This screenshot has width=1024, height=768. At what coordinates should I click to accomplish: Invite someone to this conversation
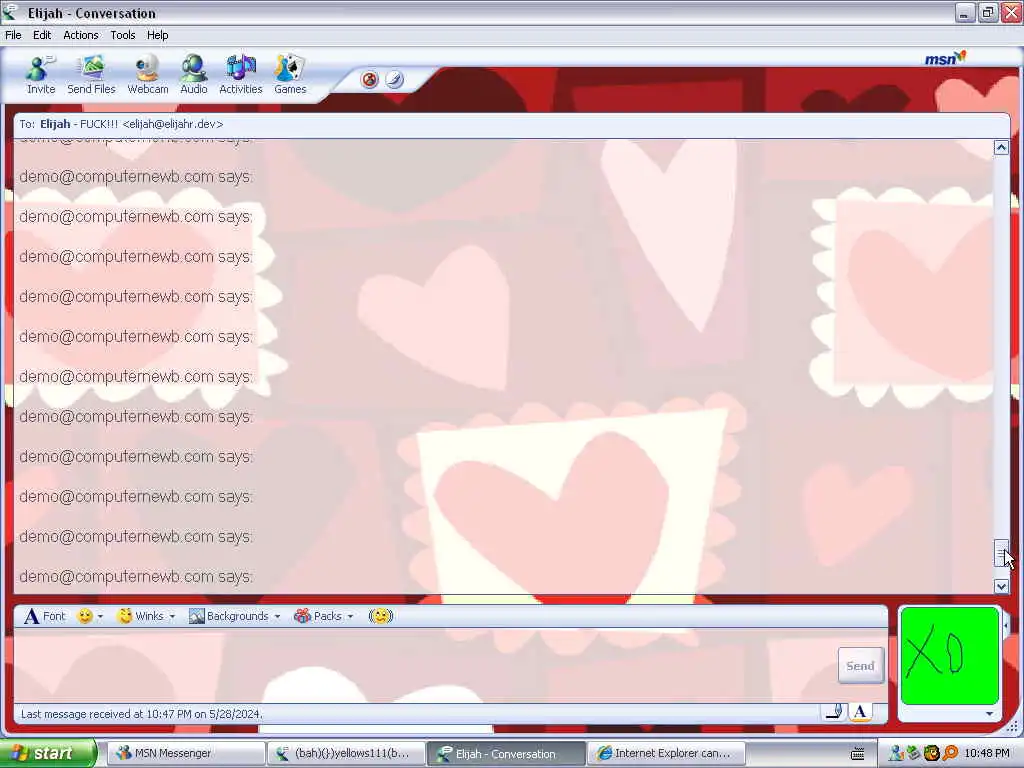point(40,75)
